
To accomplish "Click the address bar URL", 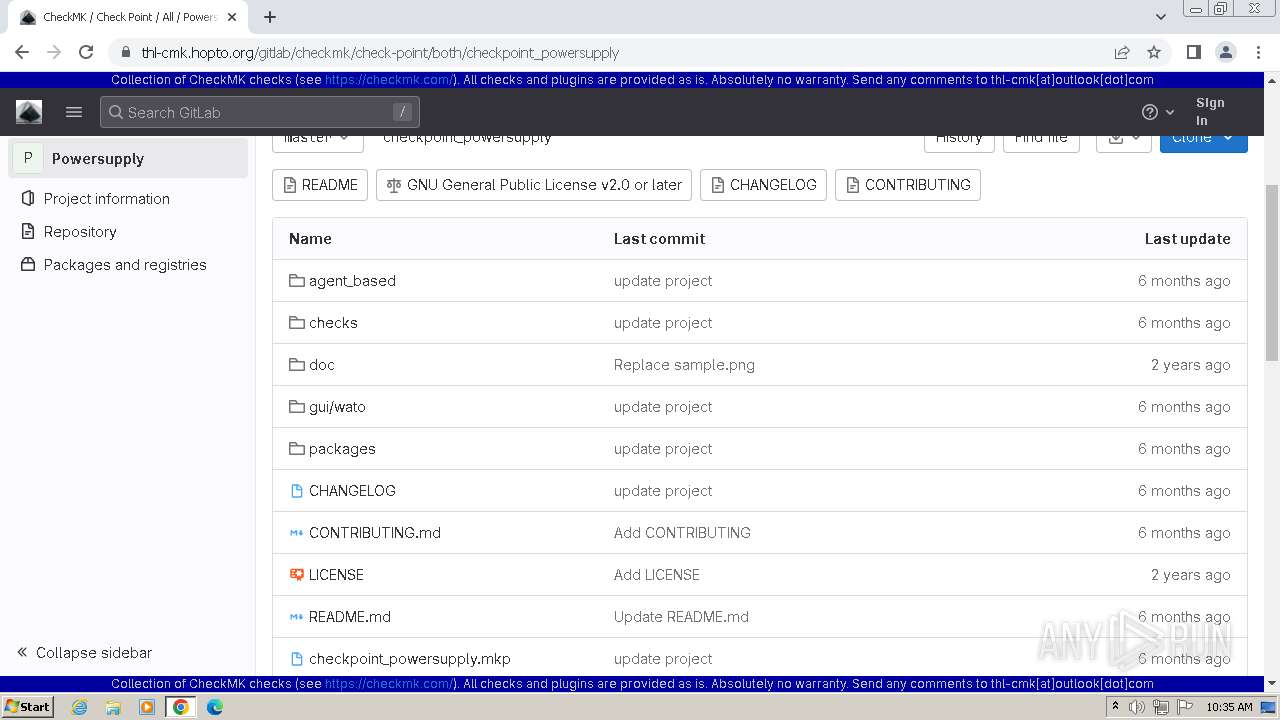I will coord(380,52).
